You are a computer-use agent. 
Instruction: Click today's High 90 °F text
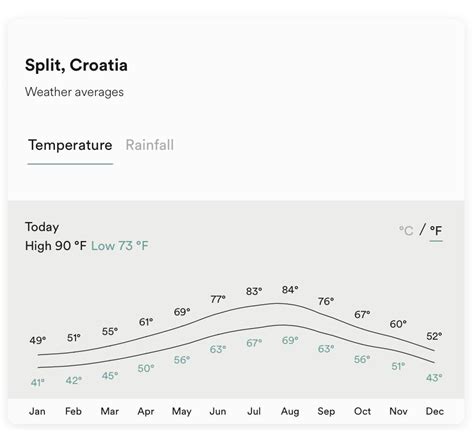coord(56,246)
